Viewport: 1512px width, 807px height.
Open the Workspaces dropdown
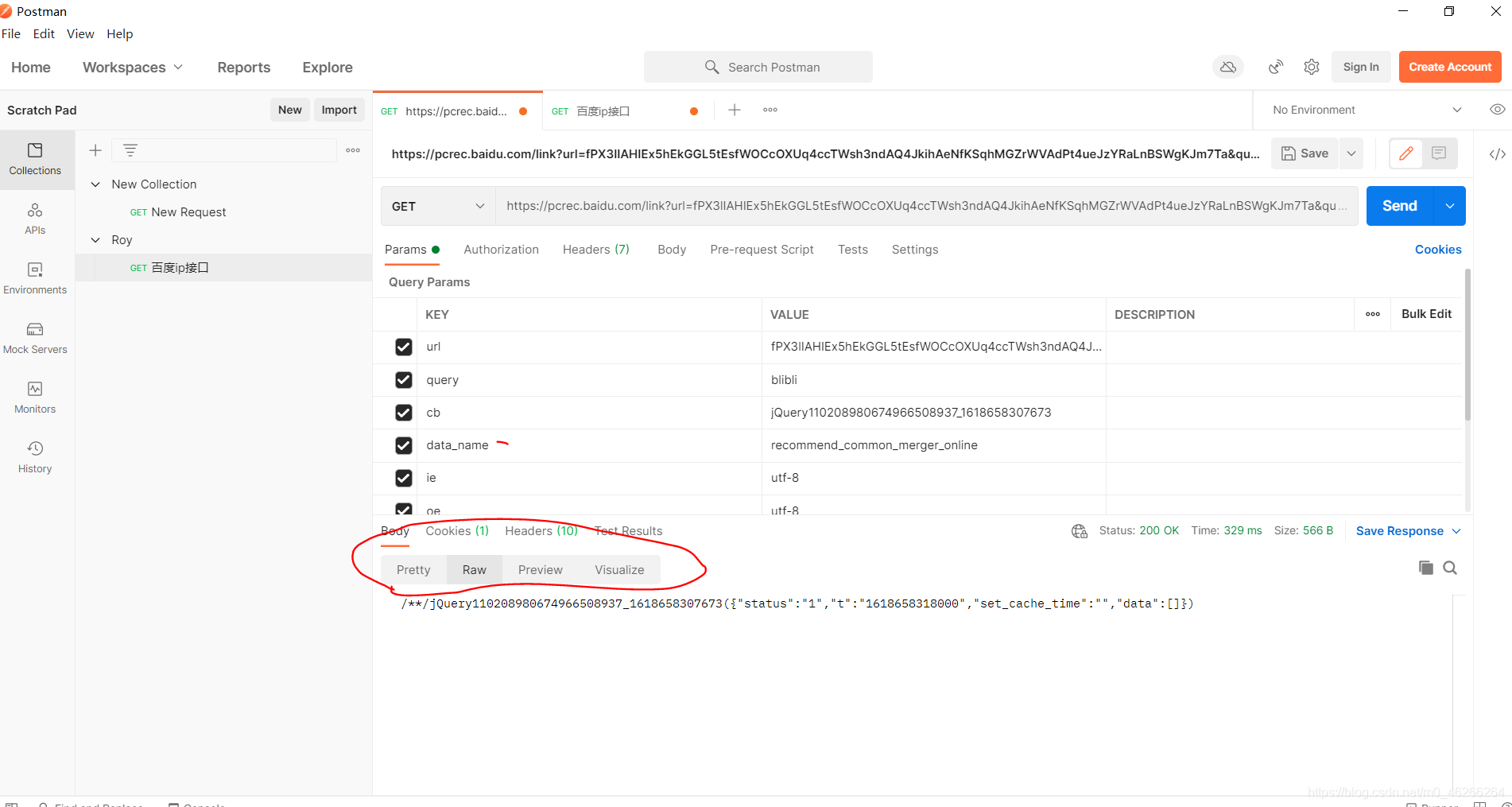coord(133,68)
